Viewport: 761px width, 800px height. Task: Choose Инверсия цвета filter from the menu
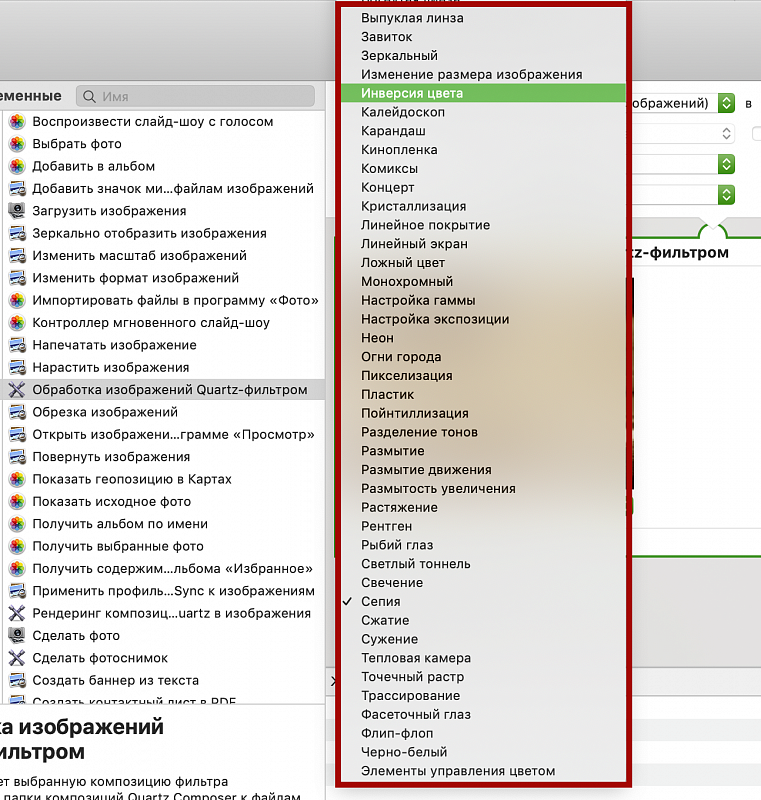(483, 93)
